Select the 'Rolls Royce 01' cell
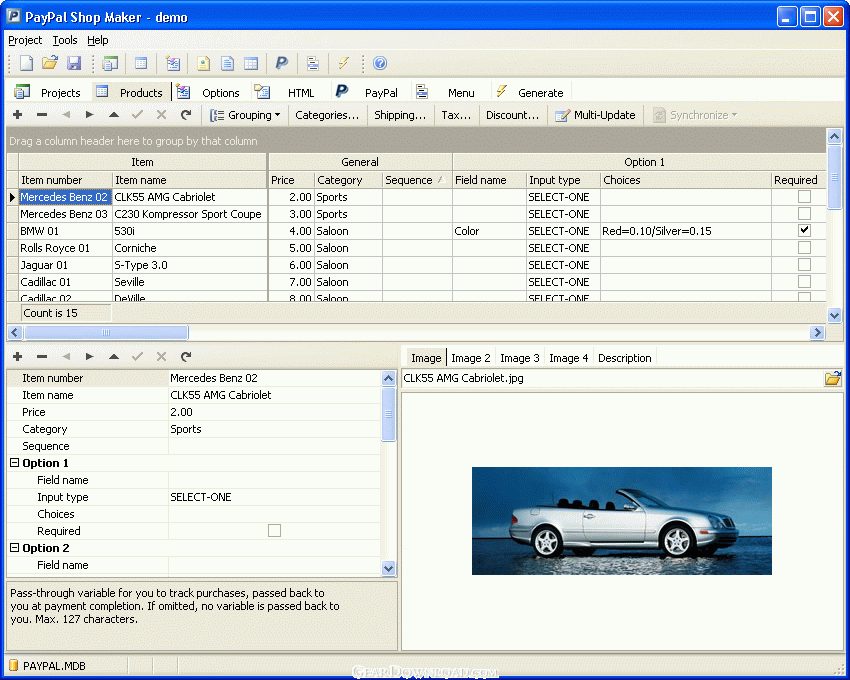 [x=66, y=248]
